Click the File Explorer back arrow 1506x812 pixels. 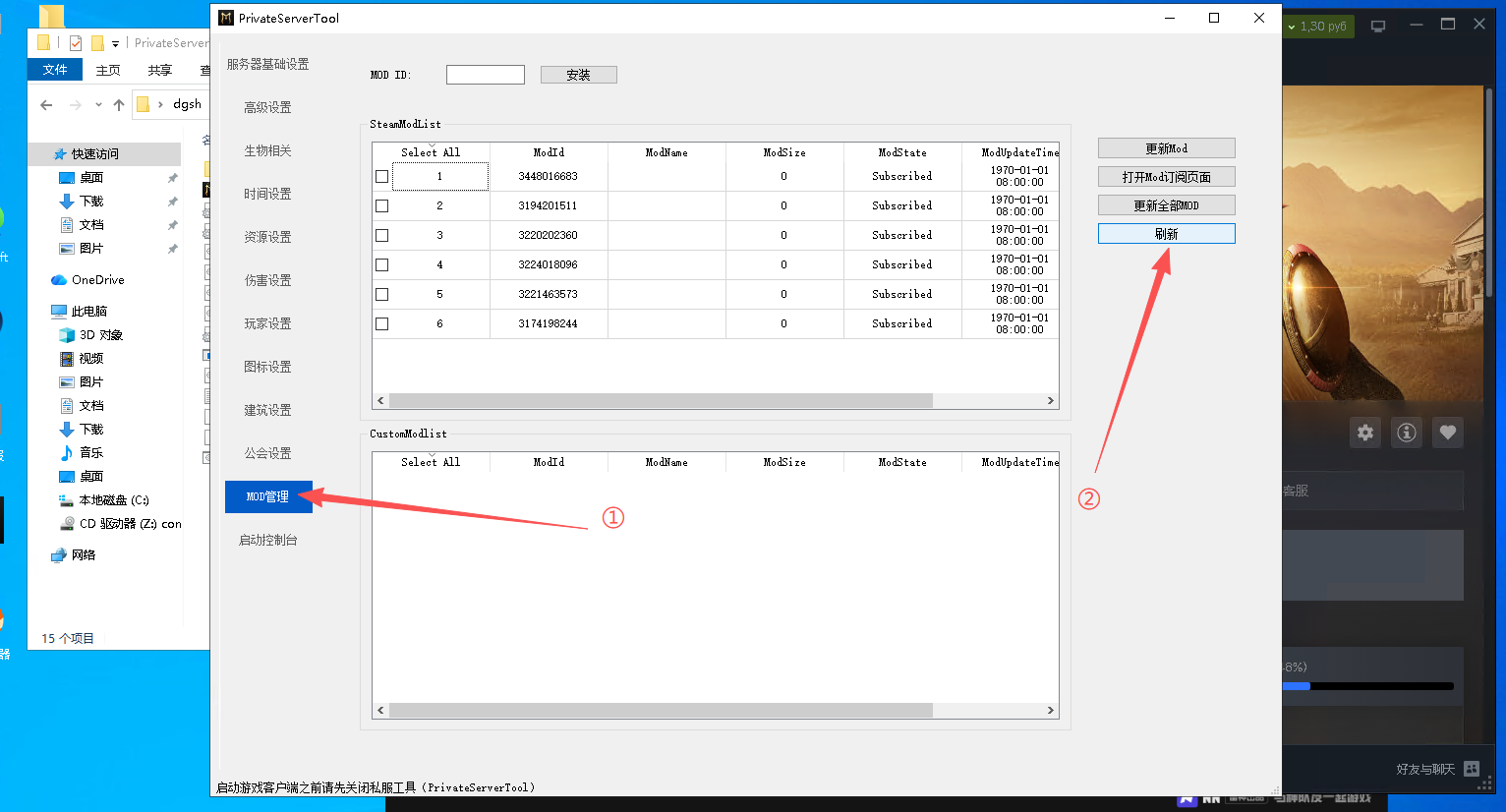(x=46, y=104)
